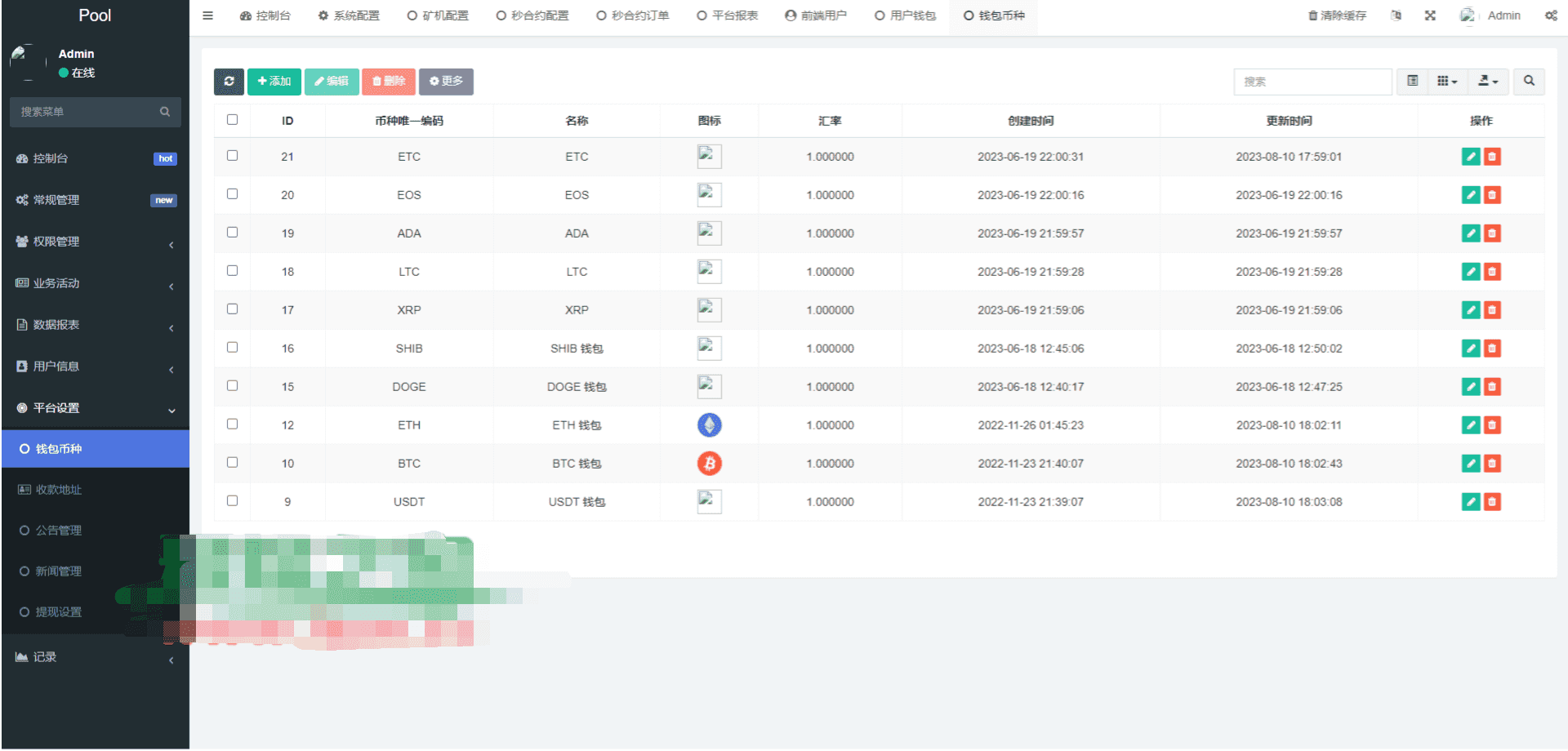
Task: Switch to the 用户钱包 tab
Action: coord(905,16)
